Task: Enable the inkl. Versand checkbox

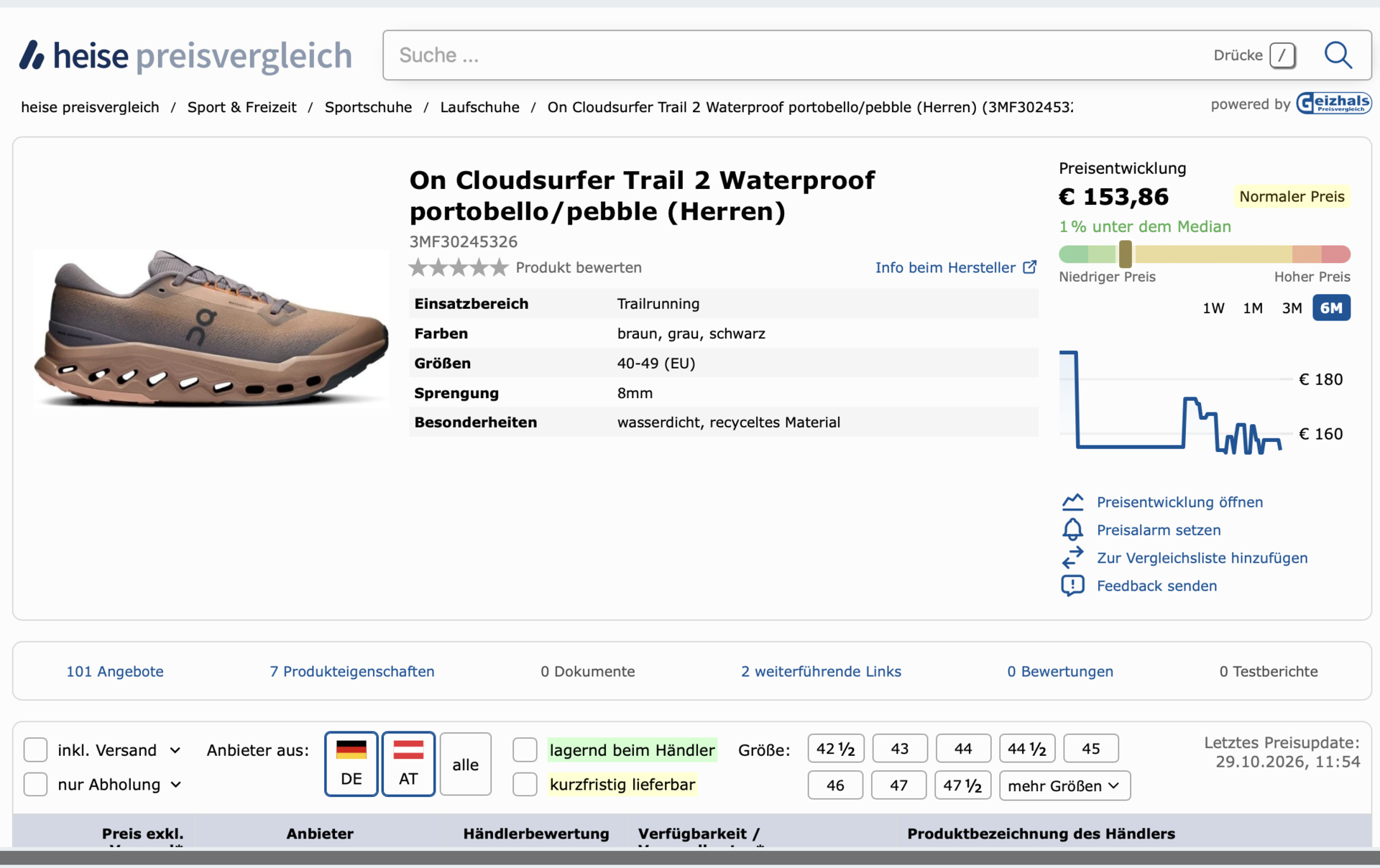Action: [35, 750]
